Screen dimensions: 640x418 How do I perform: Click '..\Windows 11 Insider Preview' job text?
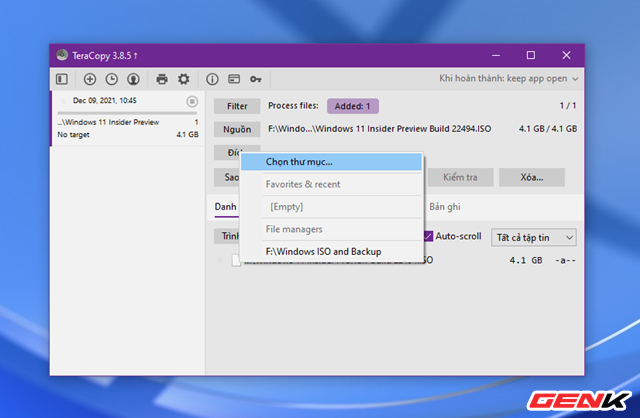(108, 122)
